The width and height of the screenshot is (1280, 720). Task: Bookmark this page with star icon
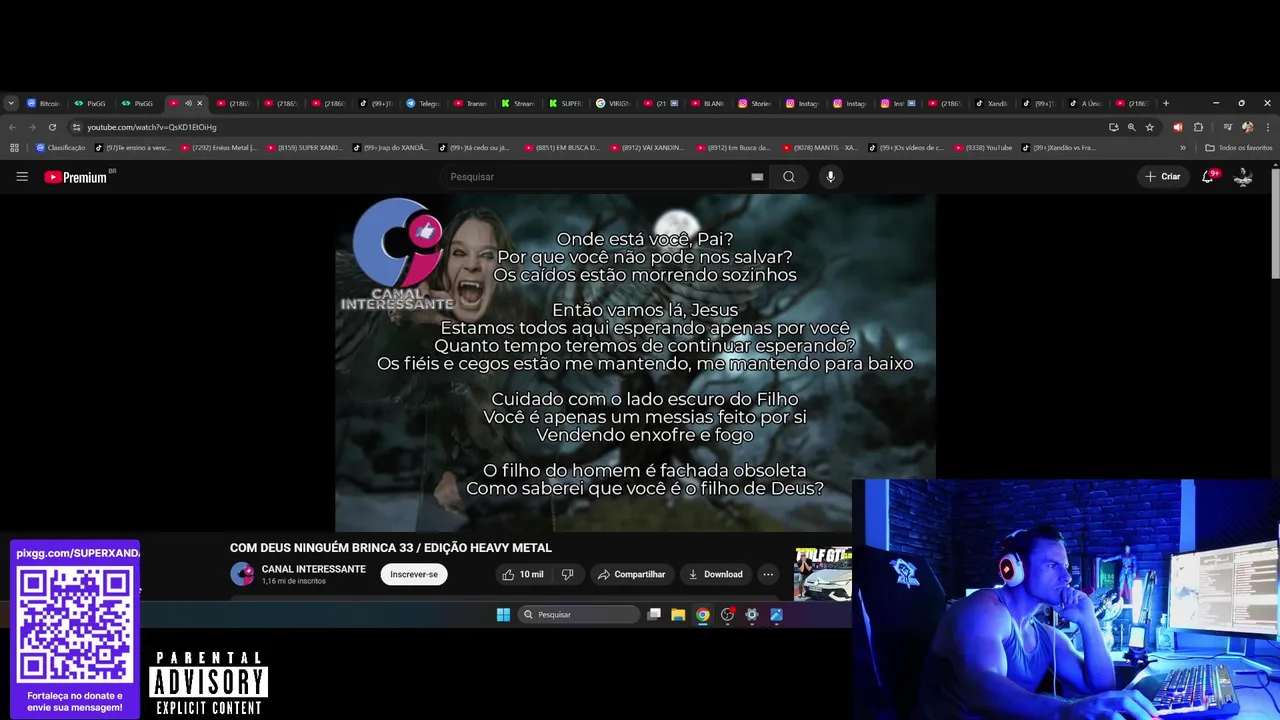pos(1150,127)
